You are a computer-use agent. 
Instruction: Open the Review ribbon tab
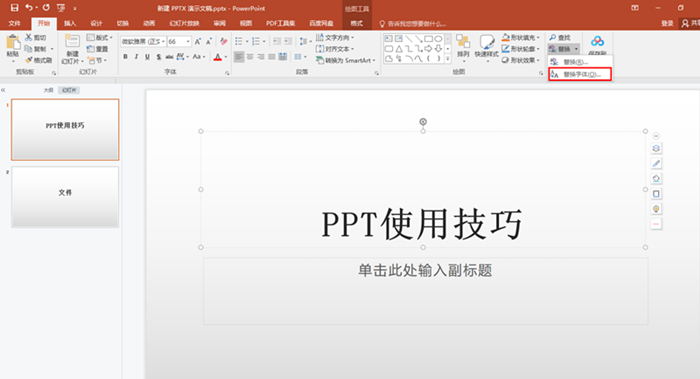pos(219,23)
